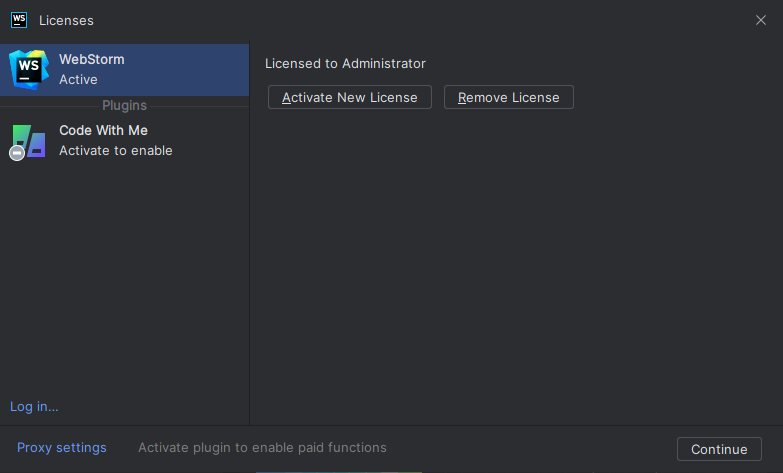Select the Code With Me plugin entry

click(x=124, y=141)
